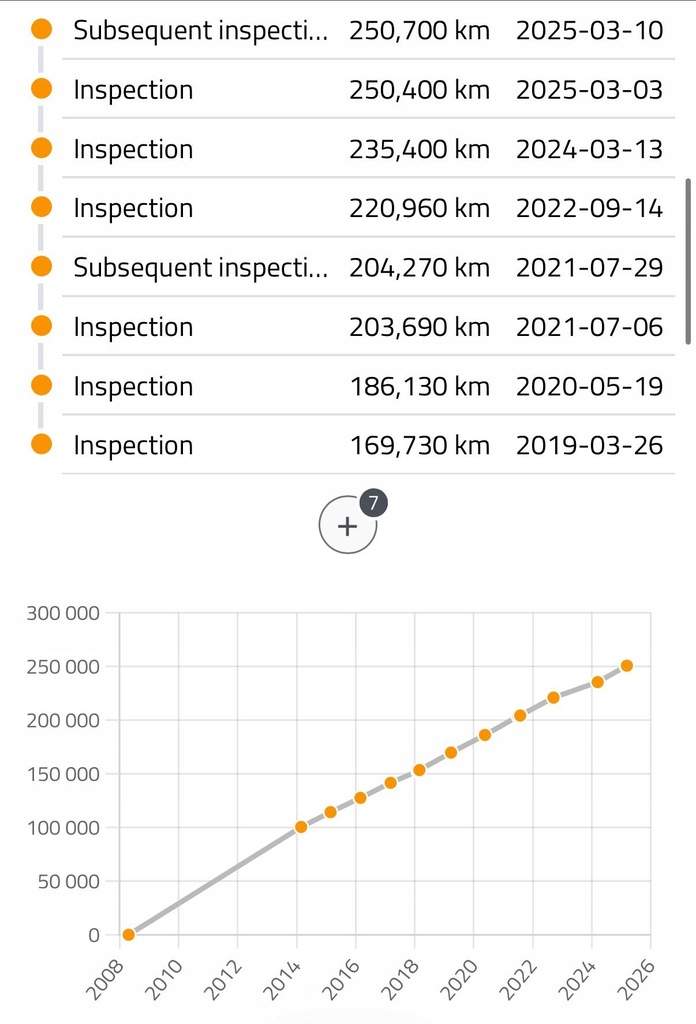Viewport: 696px width, 1024px height.
Task: Click the orange dot beside 2021-07-06 inspection
Action: [42, 326]
